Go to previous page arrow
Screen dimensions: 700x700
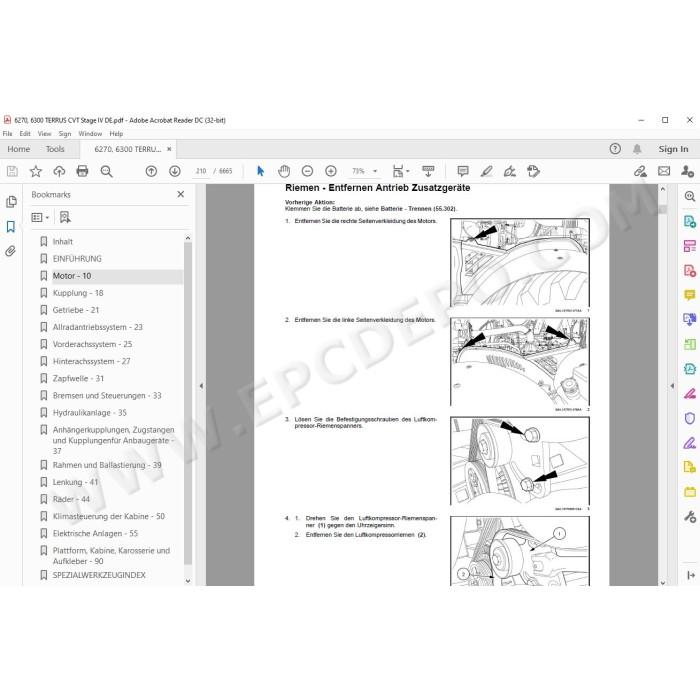click(151, 171)
